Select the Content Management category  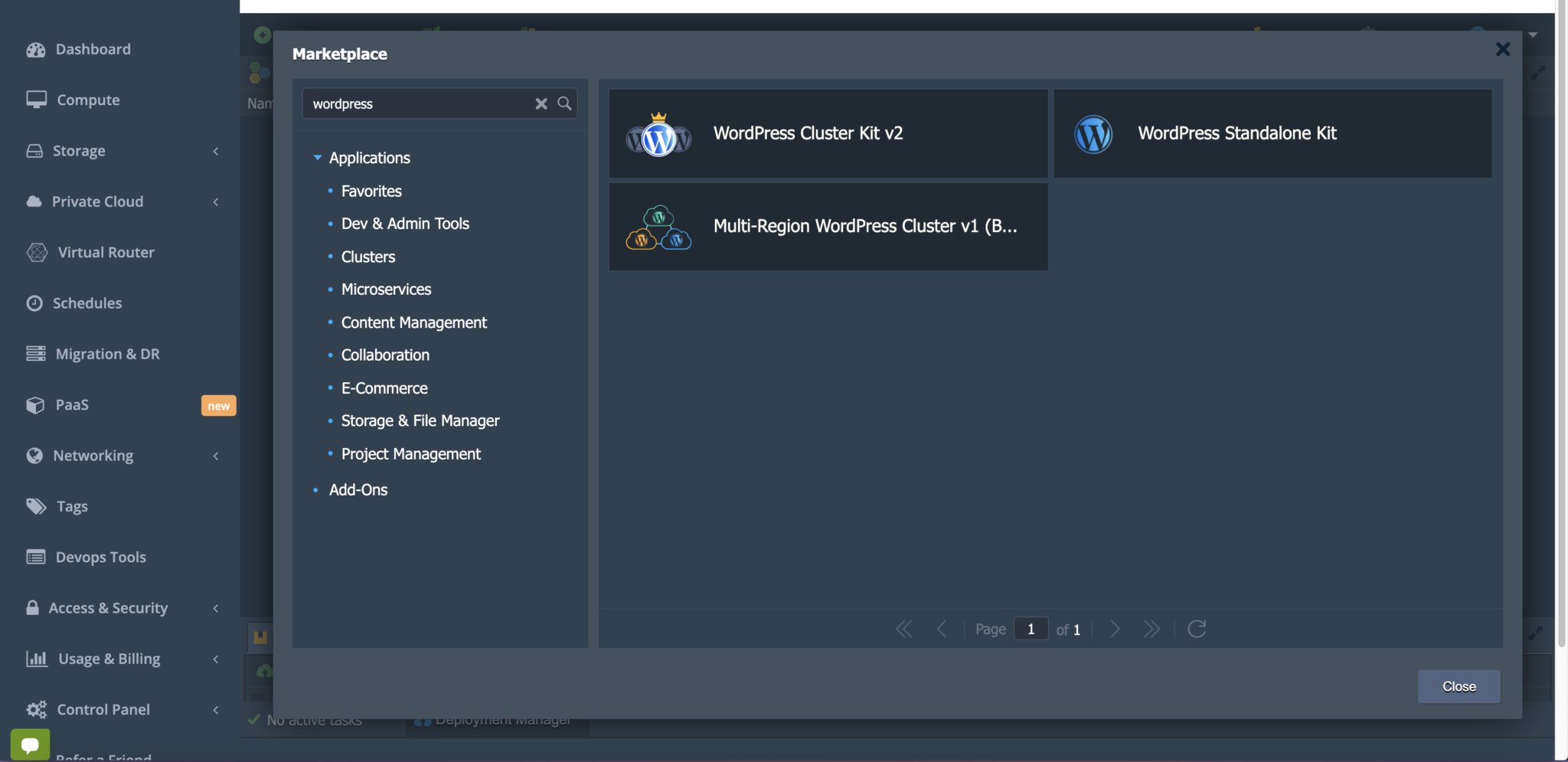(414, 322)
